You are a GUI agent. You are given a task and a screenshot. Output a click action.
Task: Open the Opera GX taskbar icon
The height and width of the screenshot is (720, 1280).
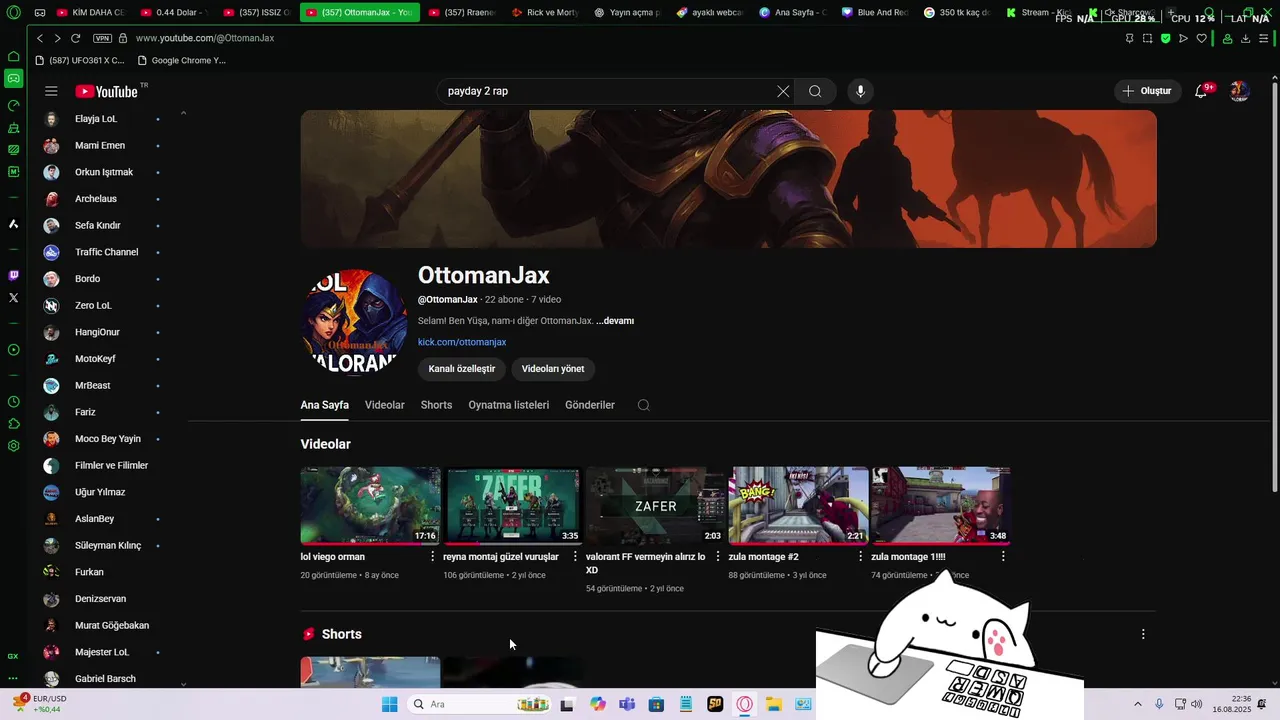[745, 704]
